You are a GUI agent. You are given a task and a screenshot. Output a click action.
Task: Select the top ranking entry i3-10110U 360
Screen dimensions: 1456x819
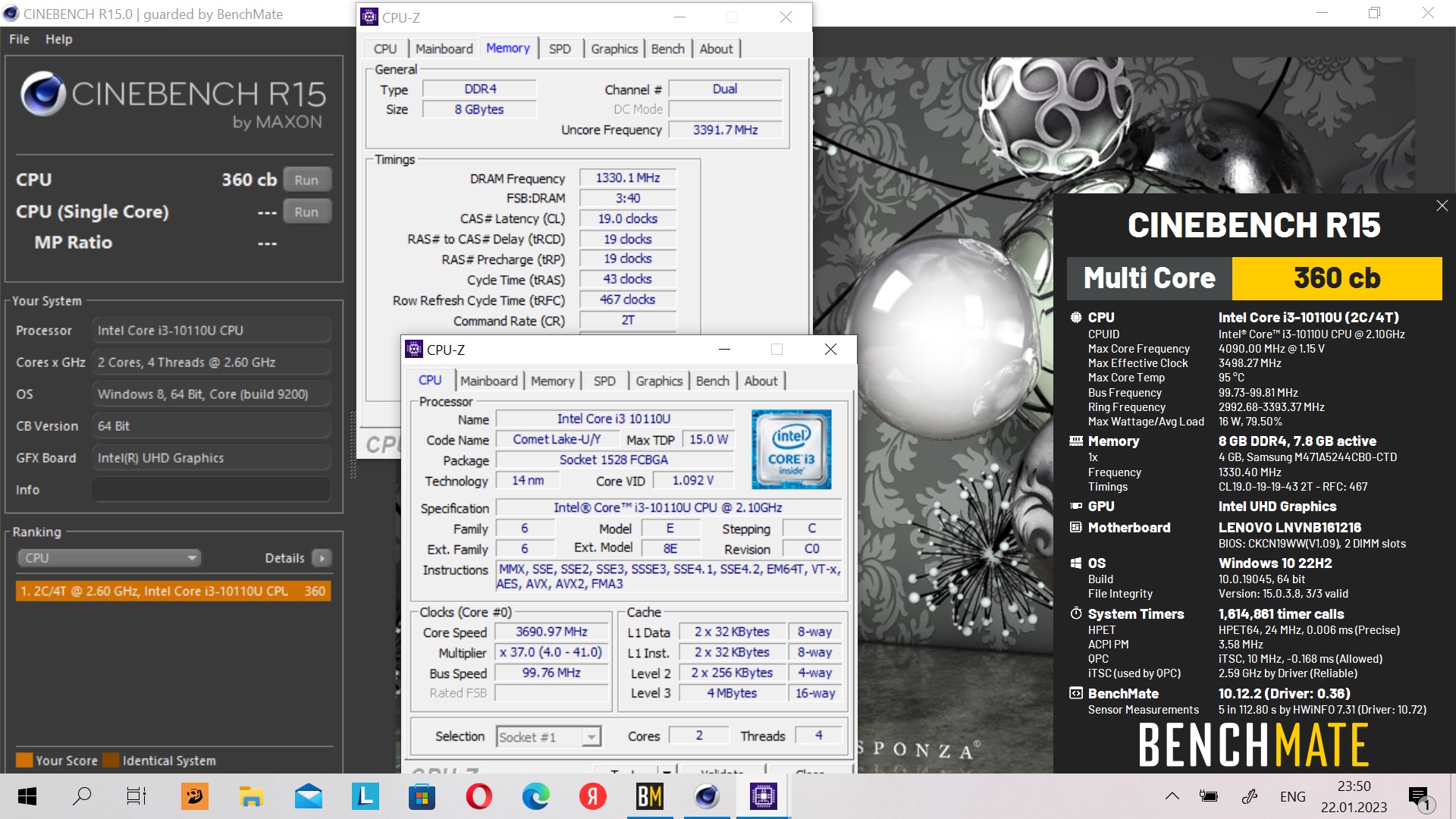point(173,591)
